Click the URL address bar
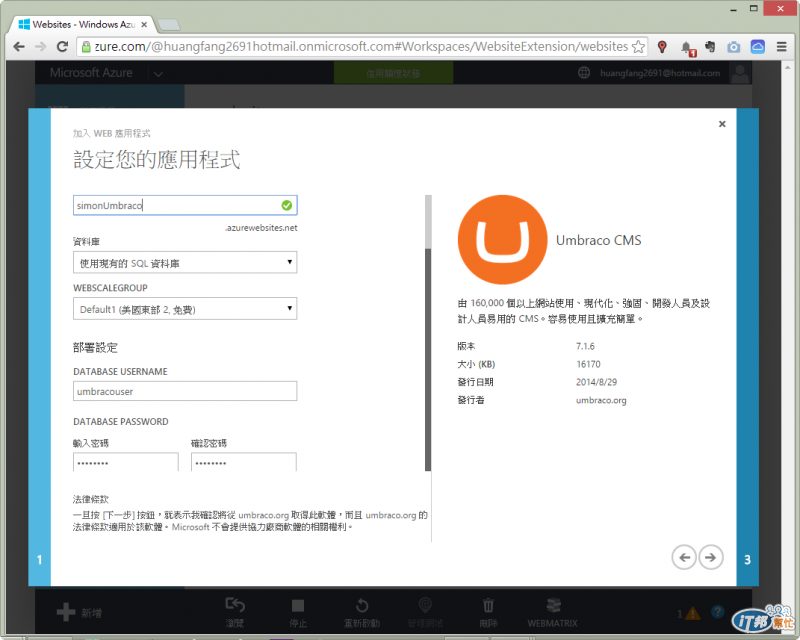 coord(361,47)
